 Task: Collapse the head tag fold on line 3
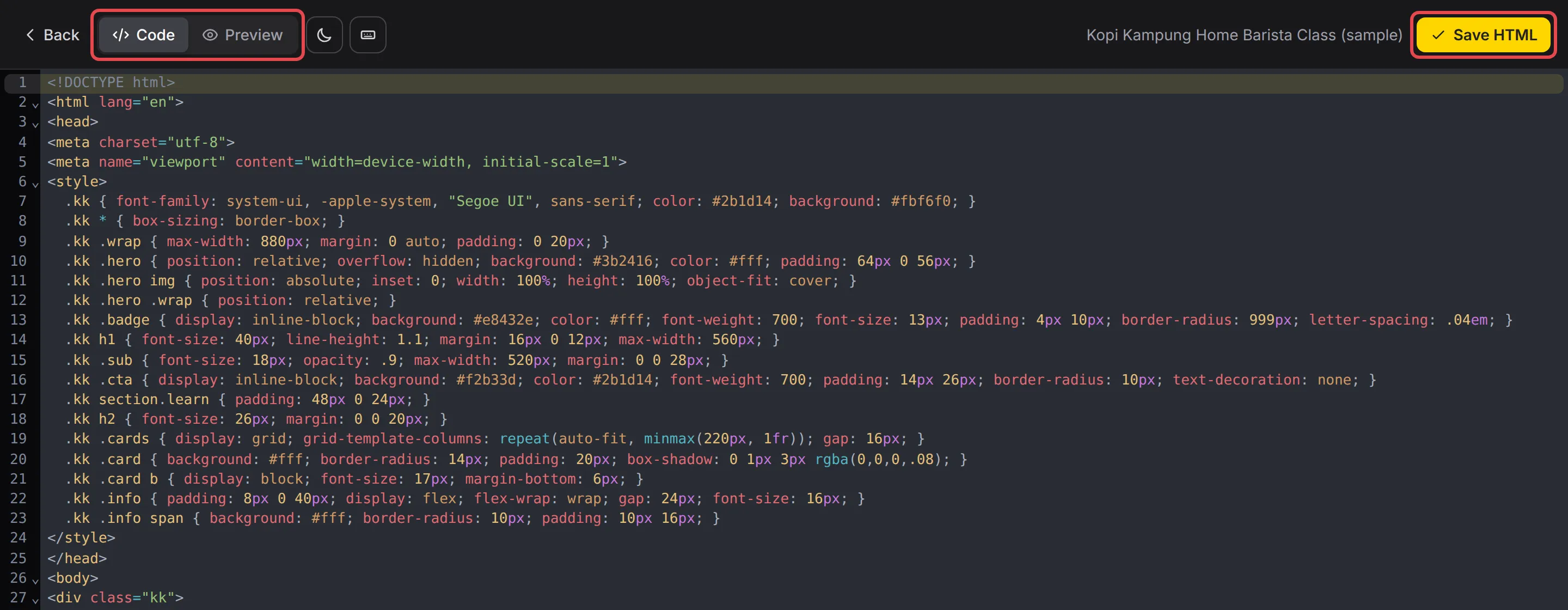tap(35, 124)
